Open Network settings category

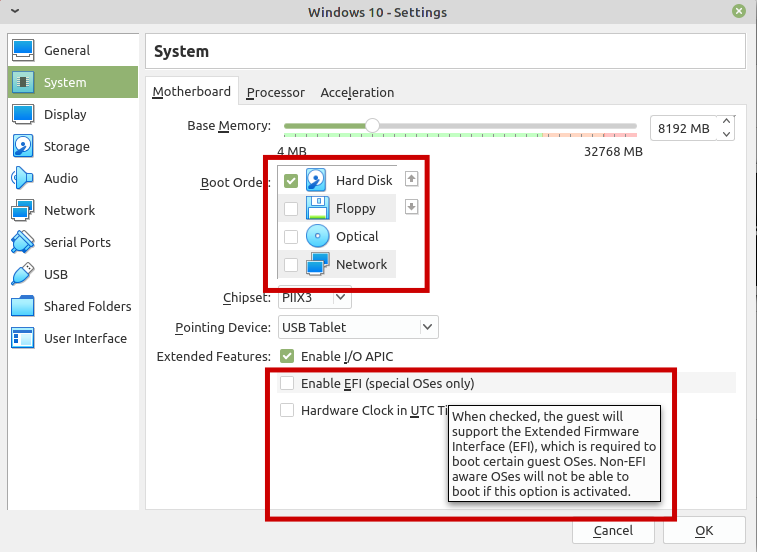(x=73, y=210)
